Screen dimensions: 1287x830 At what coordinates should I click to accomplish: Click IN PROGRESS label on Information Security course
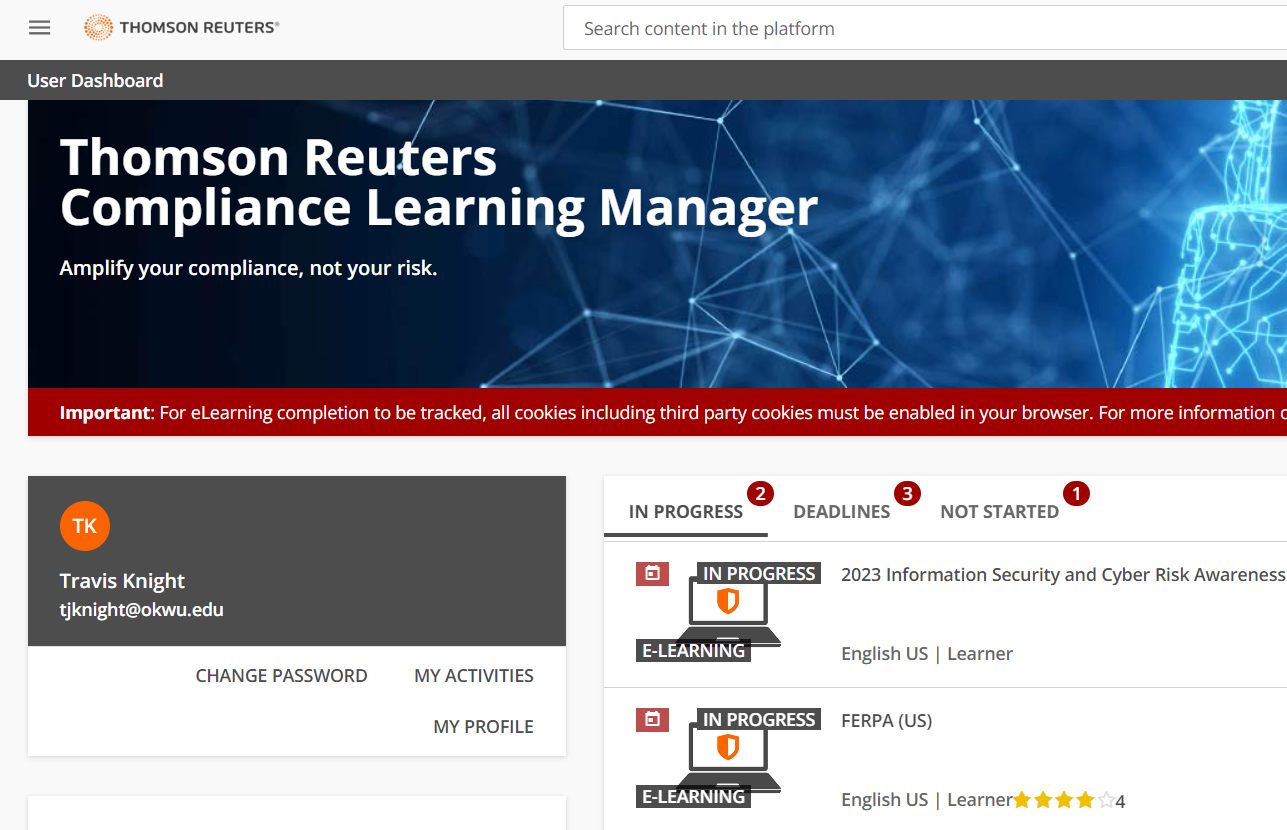pyautogui.click(x=759, y=574)
